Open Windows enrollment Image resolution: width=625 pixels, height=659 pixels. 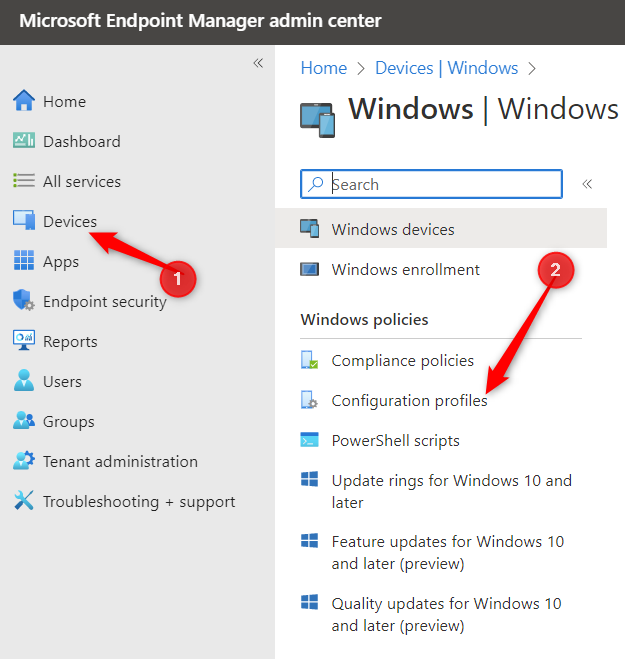coord(405,269)
